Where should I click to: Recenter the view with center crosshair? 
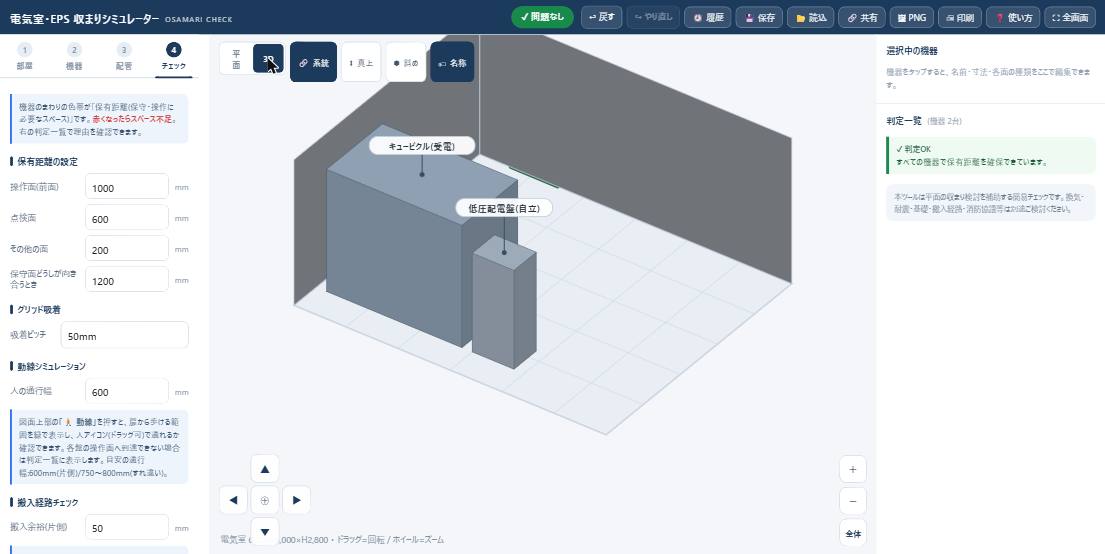[x=265, y=500]
